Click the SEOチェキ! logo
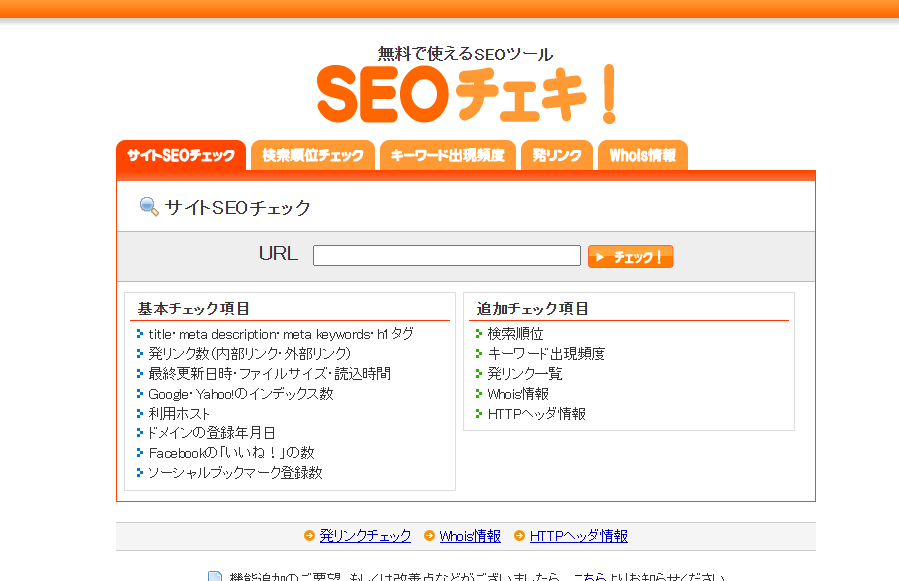899x581 pixels. [466, 93]
